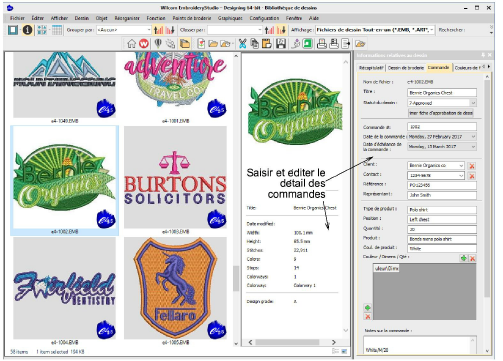Viewport: 503px width, 361px height.
Task: Pin the Informations relatives au dessin panel
Action: (x=483, y=55)
